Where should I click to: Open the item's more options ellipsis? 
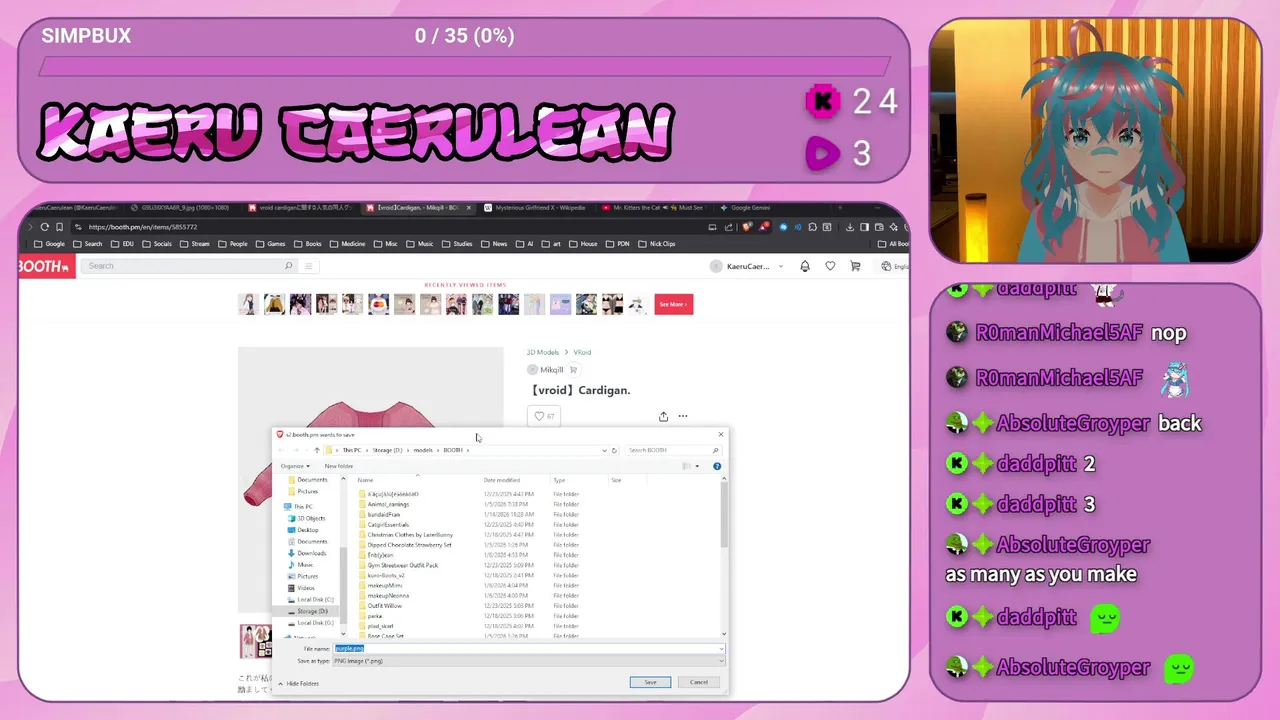click(683, 416)
